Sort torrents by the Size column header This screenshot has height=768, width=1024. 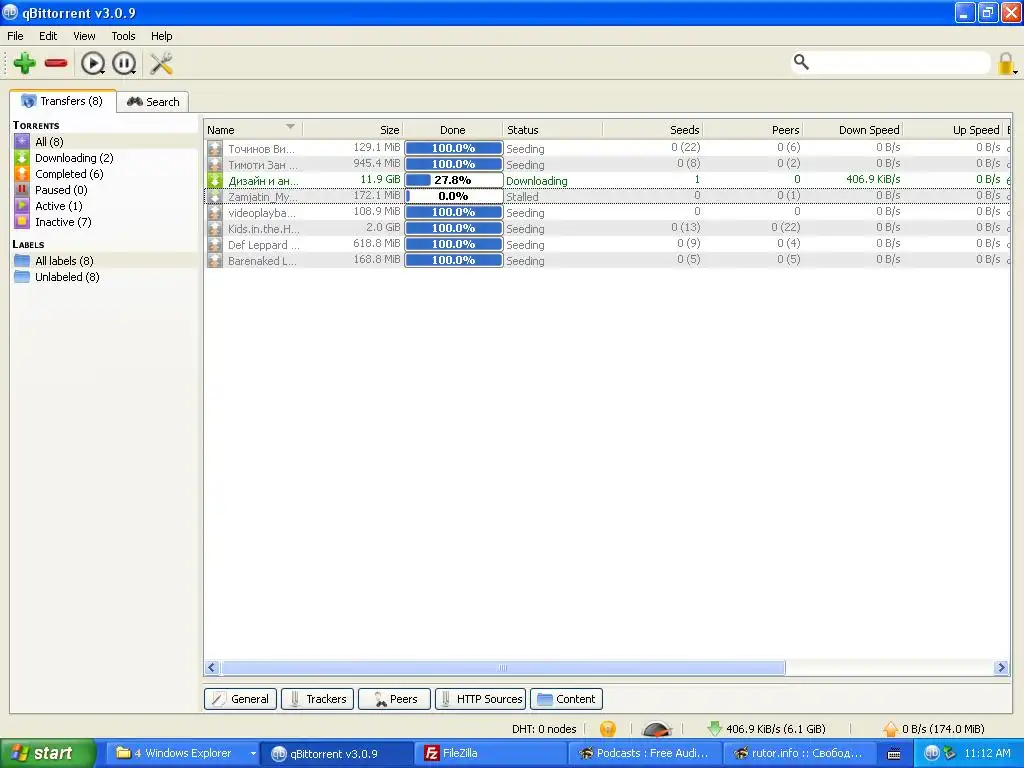click(x=353, y=129)
